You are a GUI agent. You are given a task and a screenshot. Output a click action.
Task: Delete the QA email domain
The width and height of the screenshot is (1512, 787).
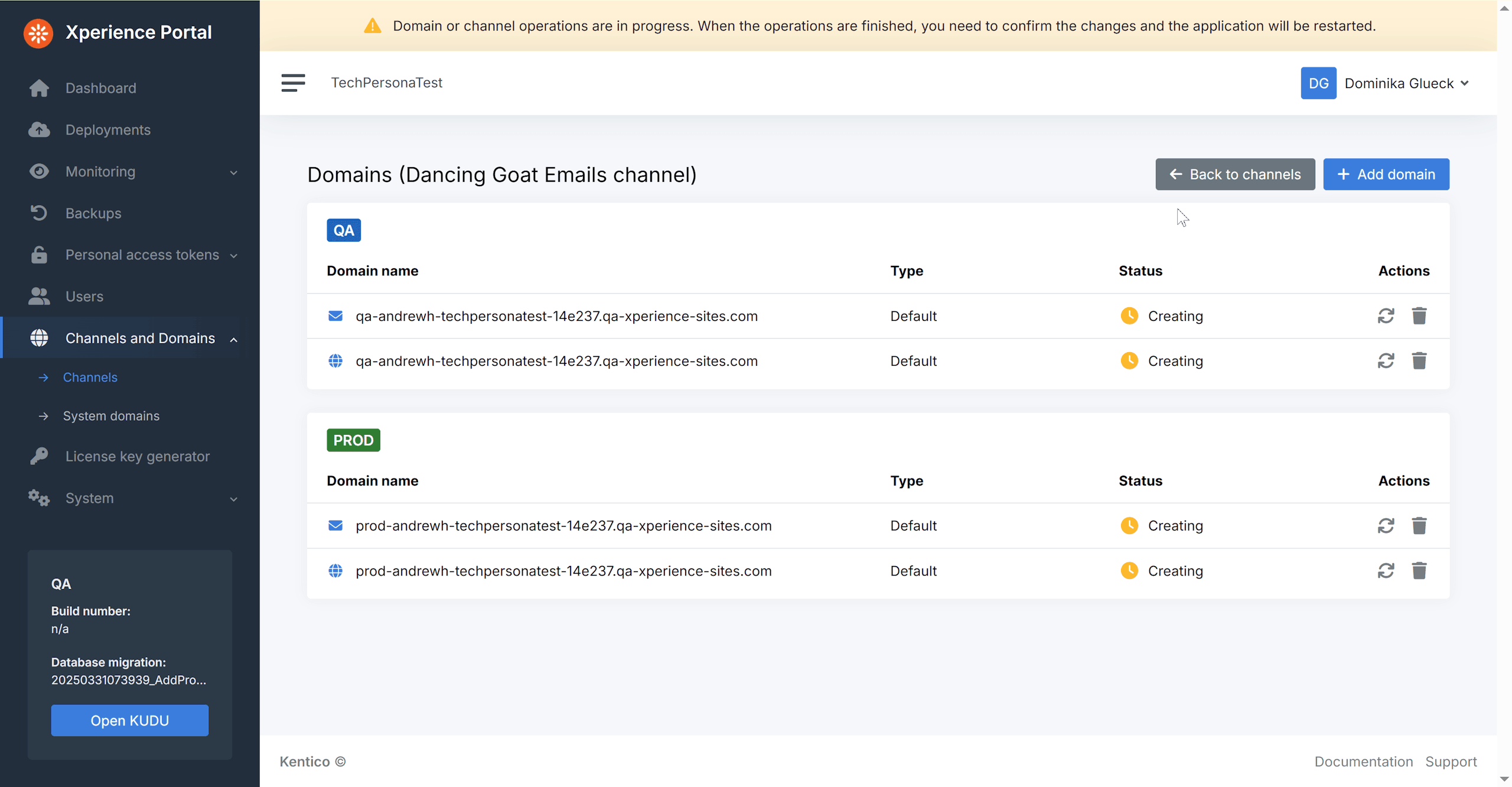click(1419, 316)
